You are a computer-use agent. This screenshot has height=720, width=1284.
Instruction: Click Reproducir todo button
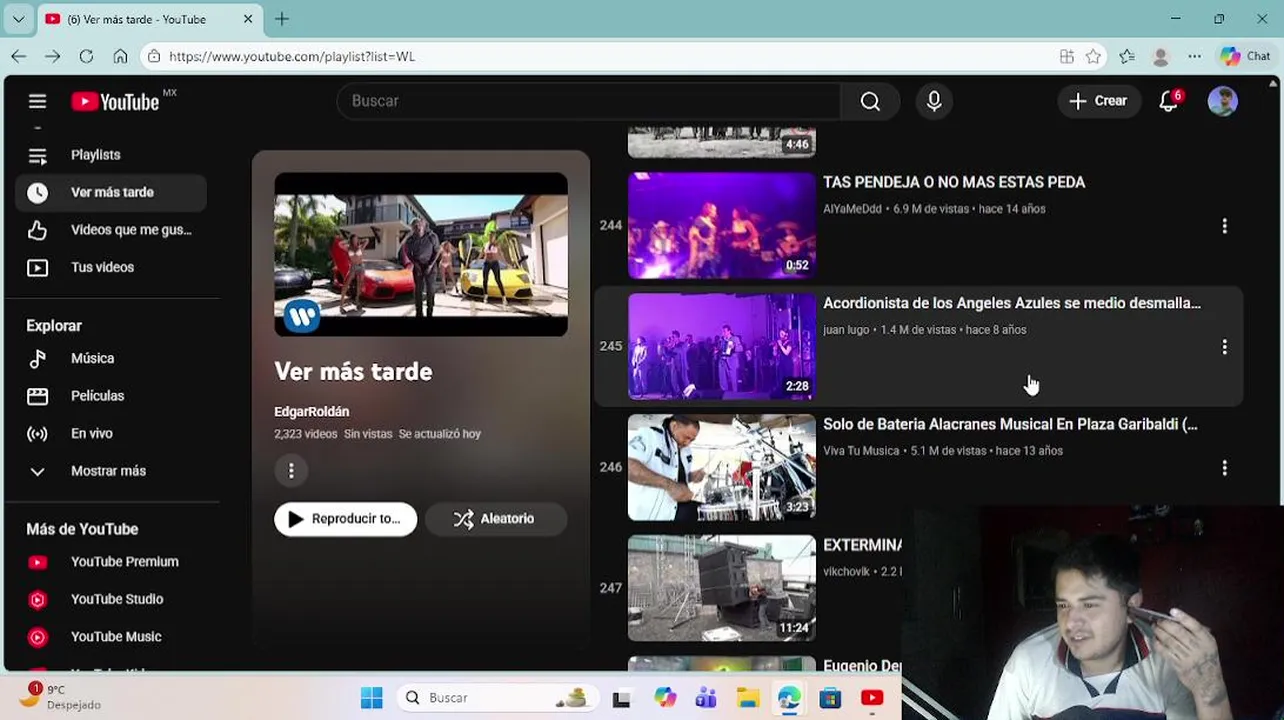[346, 519]
